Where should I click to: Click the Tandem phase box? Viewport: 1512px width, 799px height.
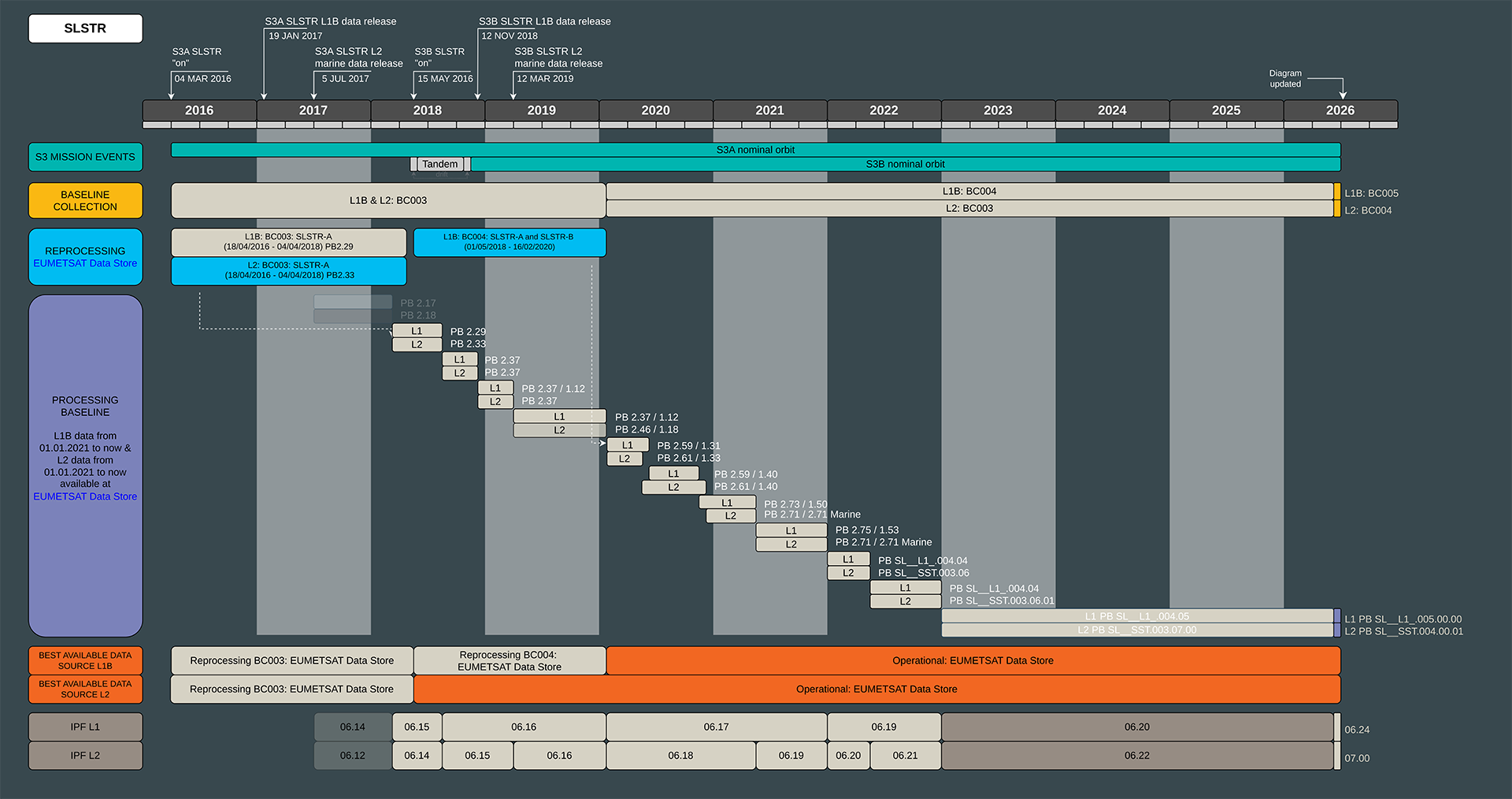click(x=440, y=164)
